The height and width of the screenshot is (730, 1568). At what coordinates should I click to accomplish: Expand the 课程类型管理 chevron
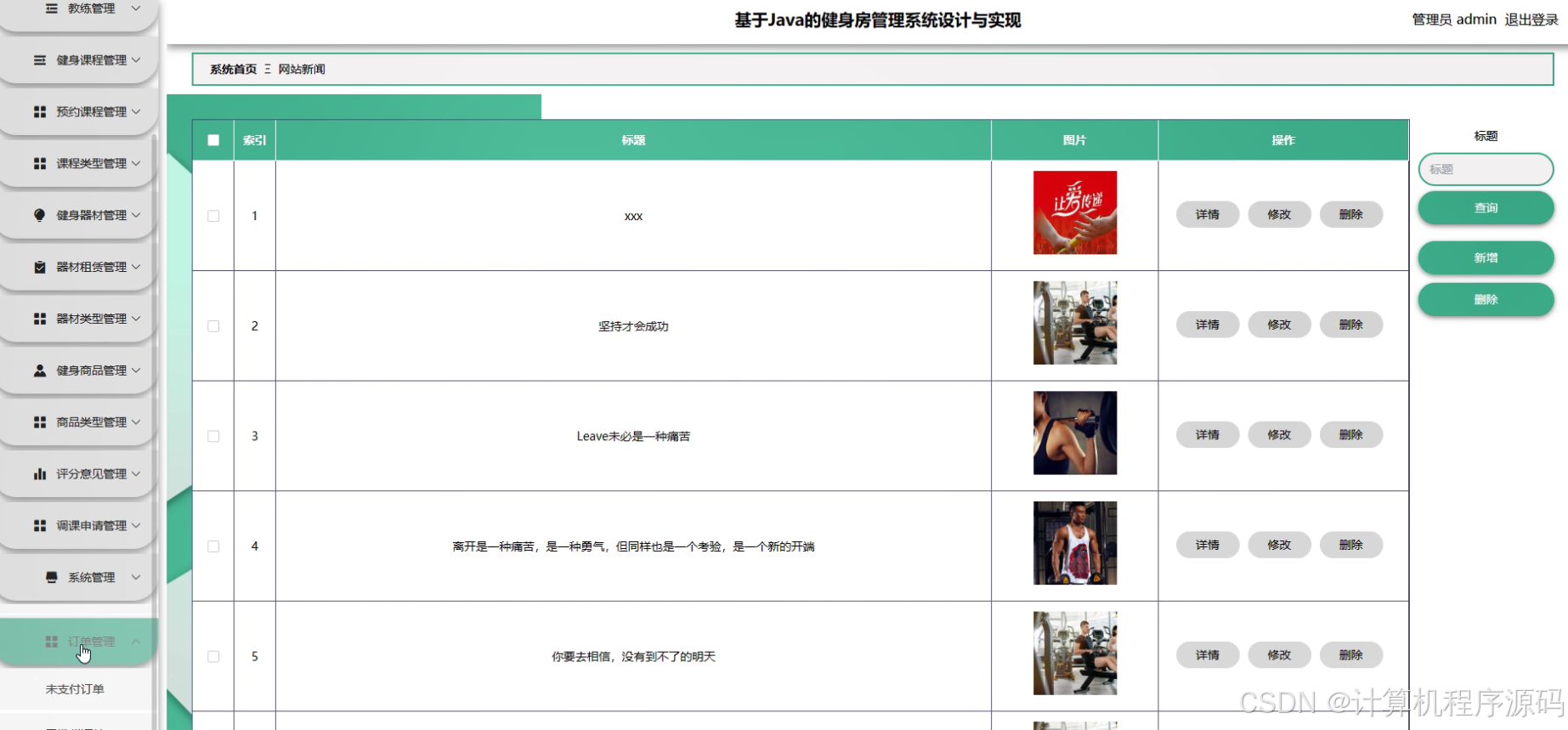click(x=136, y=163)
